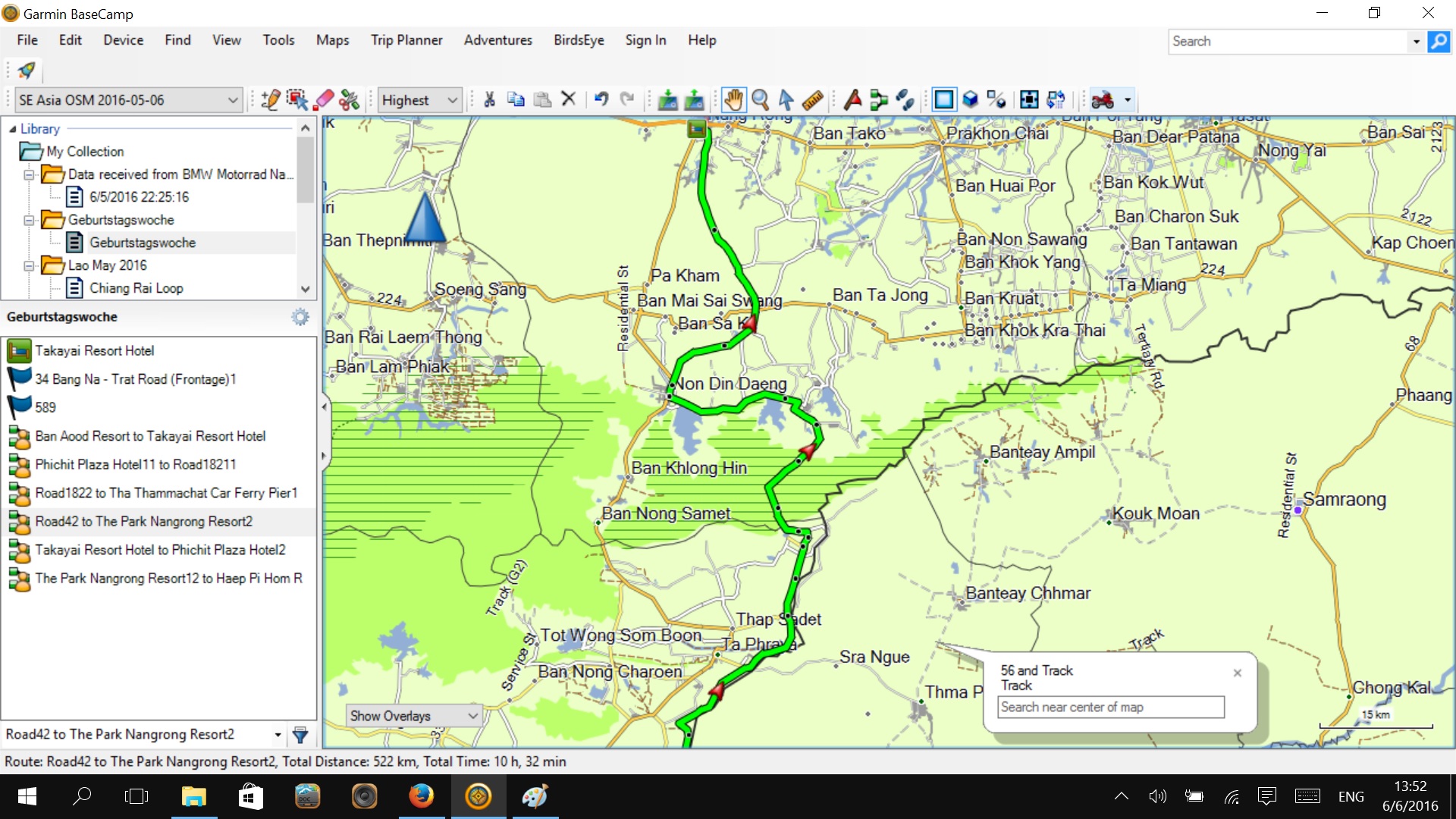Viewport: 1456px width, 819px height.
Task: Collapse the left panel arrow
Action: pos(324,407)
